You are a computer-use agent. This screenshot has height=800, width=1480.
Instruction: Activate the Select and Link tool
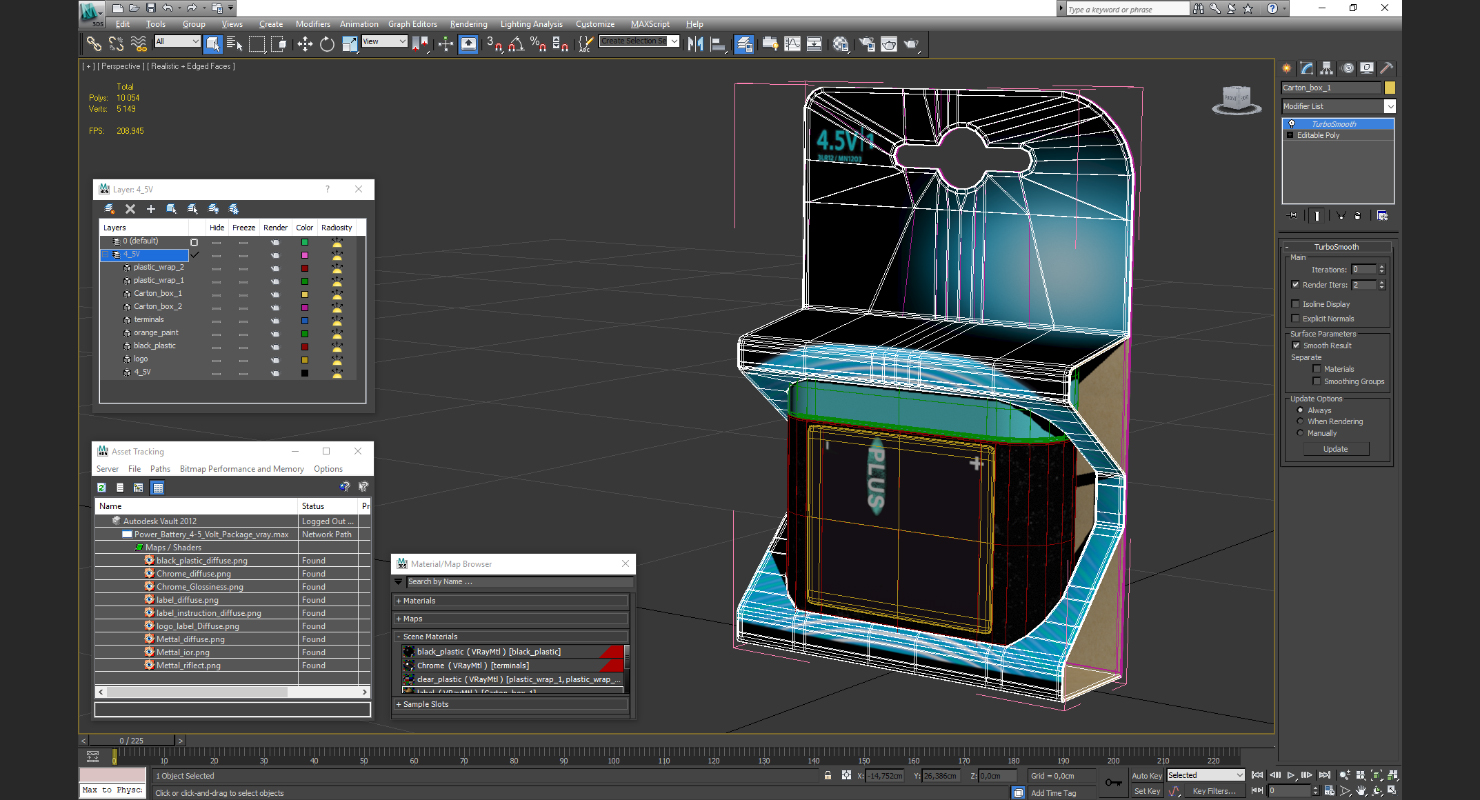93,44
